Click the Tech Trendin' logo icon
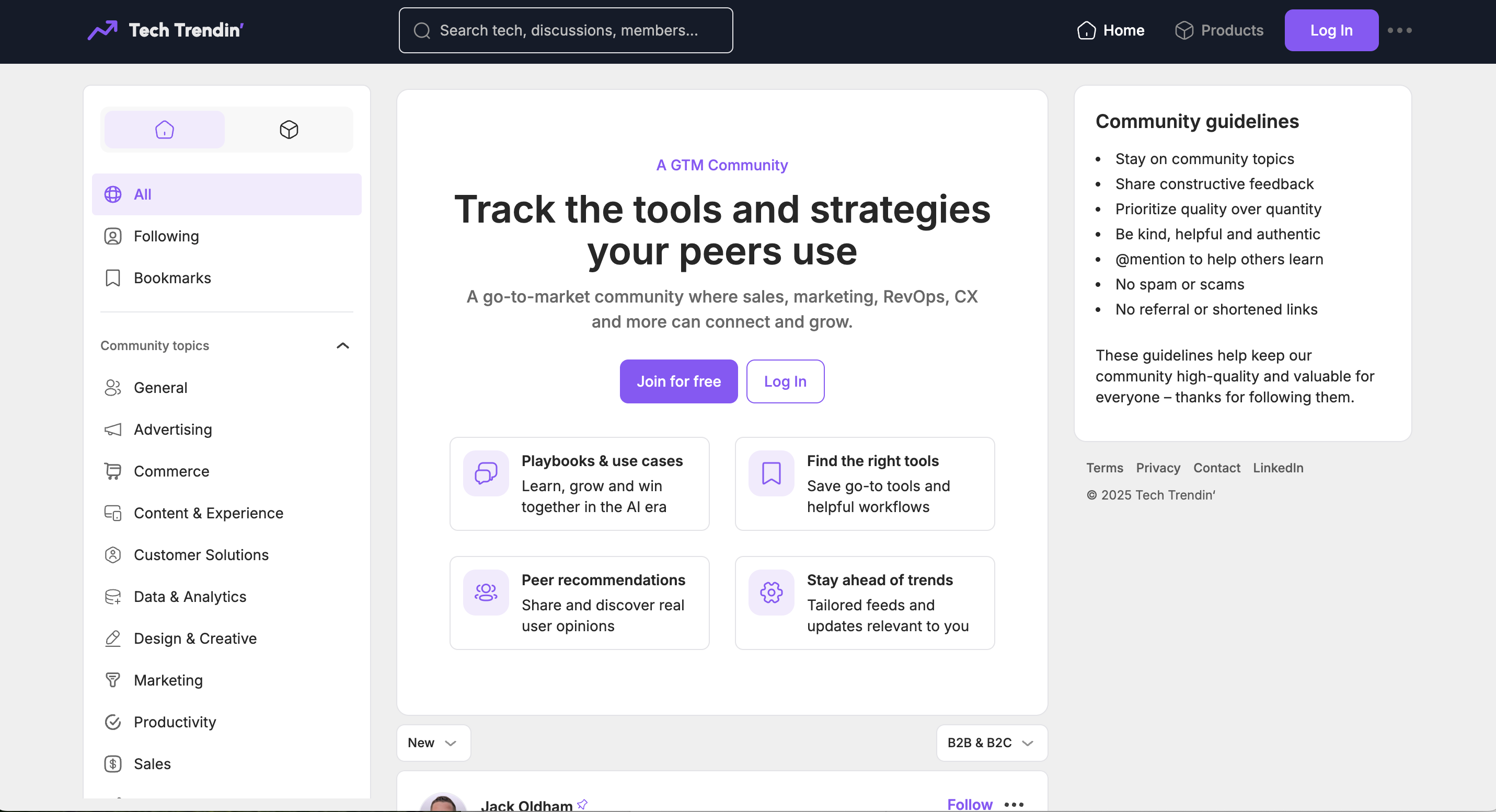The width and height of the screenshot is (1496, 812). [x=103, y=30]
